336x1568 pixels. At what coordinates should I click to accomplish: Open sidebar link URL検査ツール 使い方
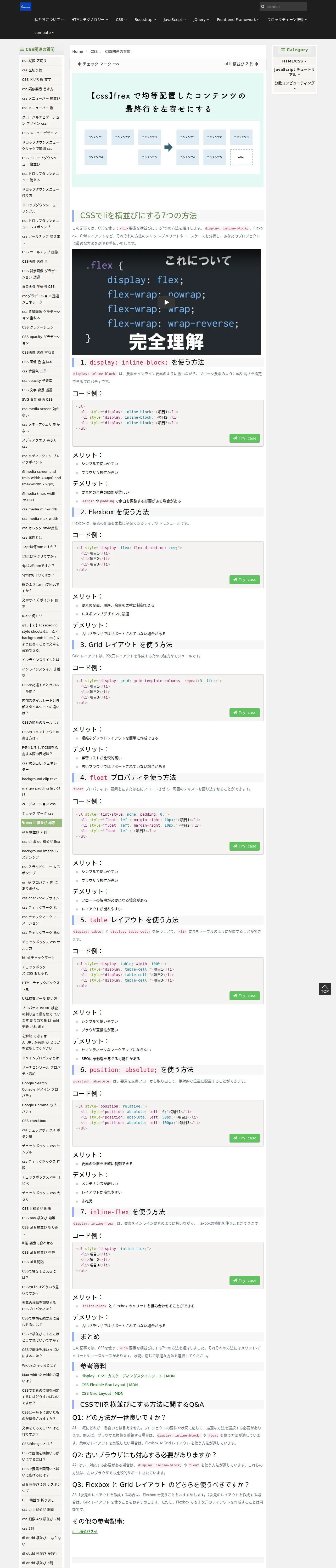tap(40, 998)
